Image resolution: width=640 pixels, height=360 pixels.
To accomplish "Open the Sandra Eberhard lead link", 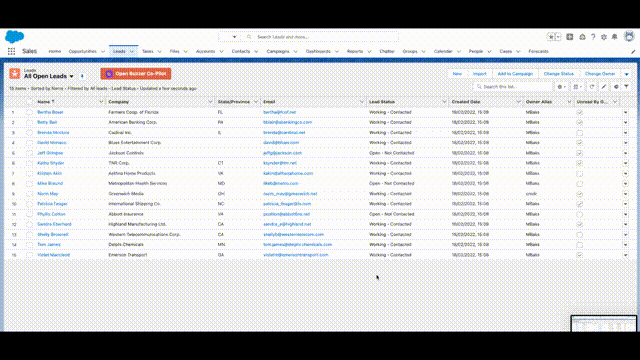I will [54, 224].
